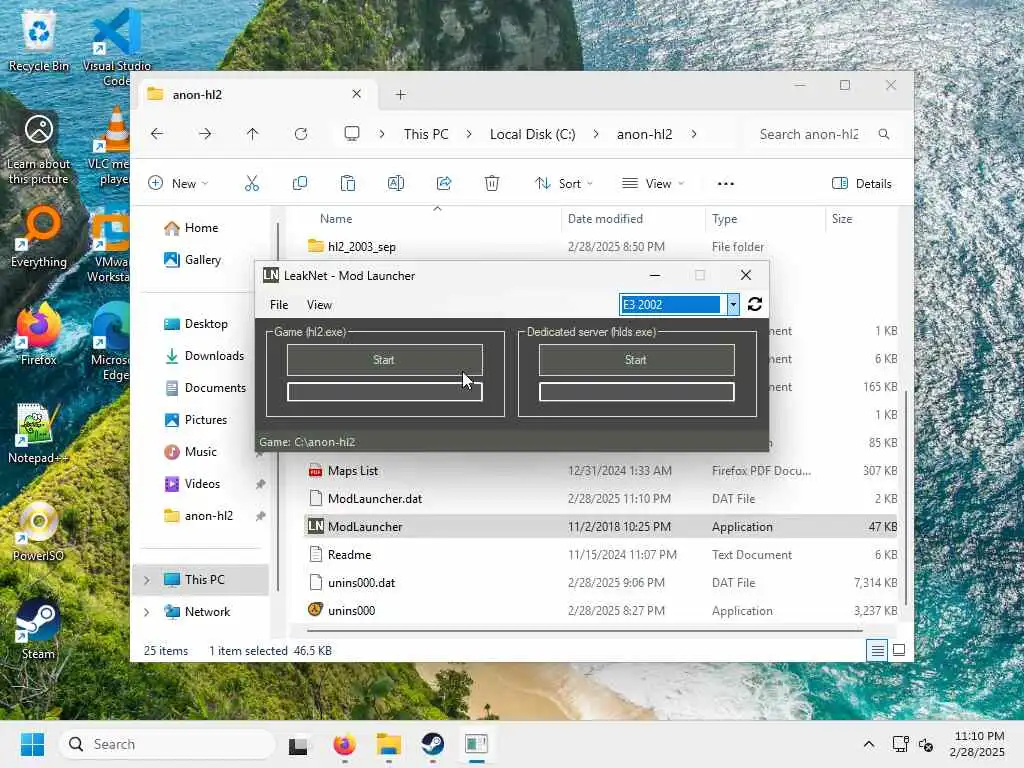Select the anon-hl2 Explorer tab
Viewport: 1024px width, 768px height.
tap(258, 95)
